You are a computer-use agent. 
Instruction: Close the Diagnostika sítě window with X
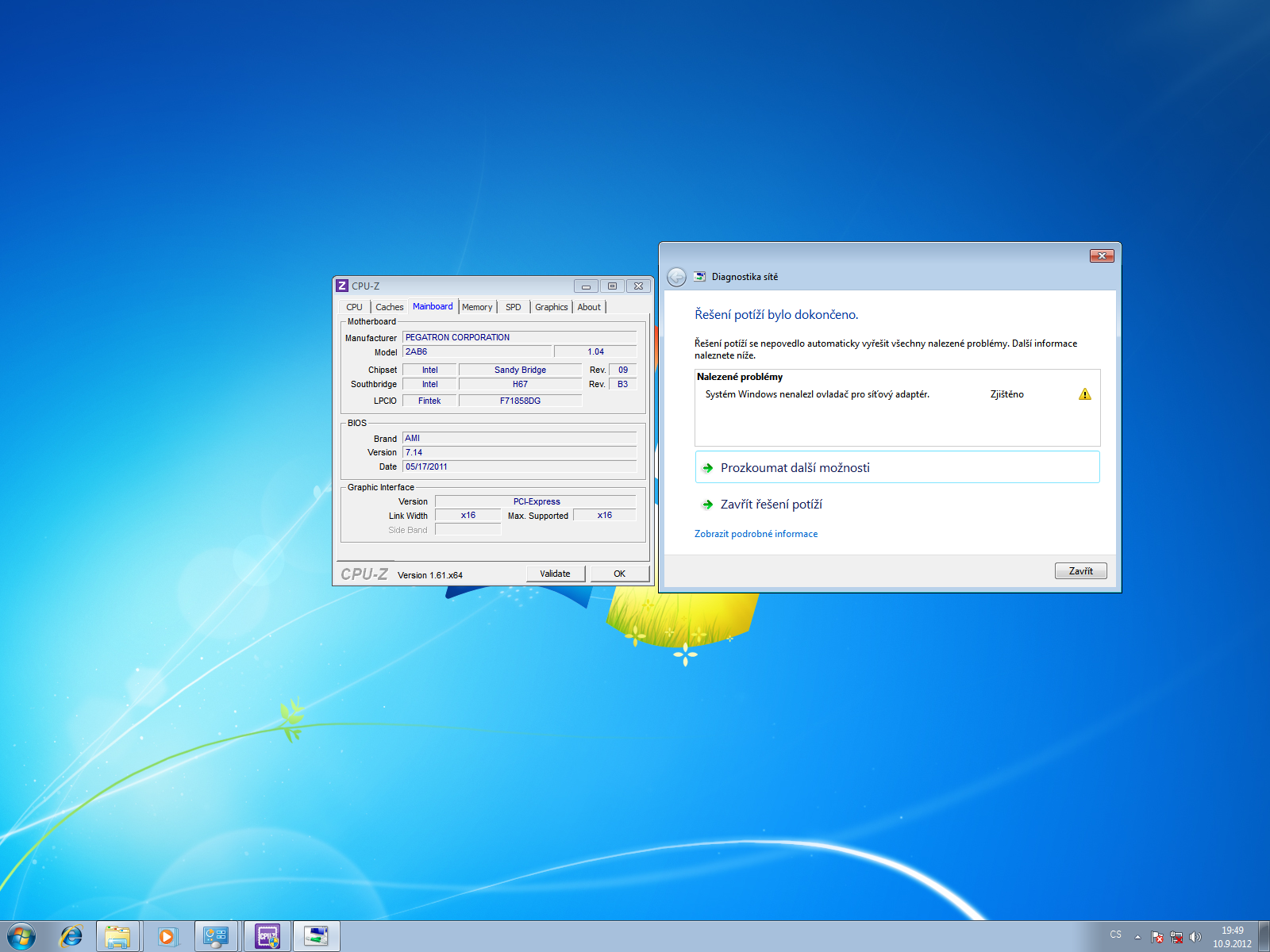(x=1102, y=255)
